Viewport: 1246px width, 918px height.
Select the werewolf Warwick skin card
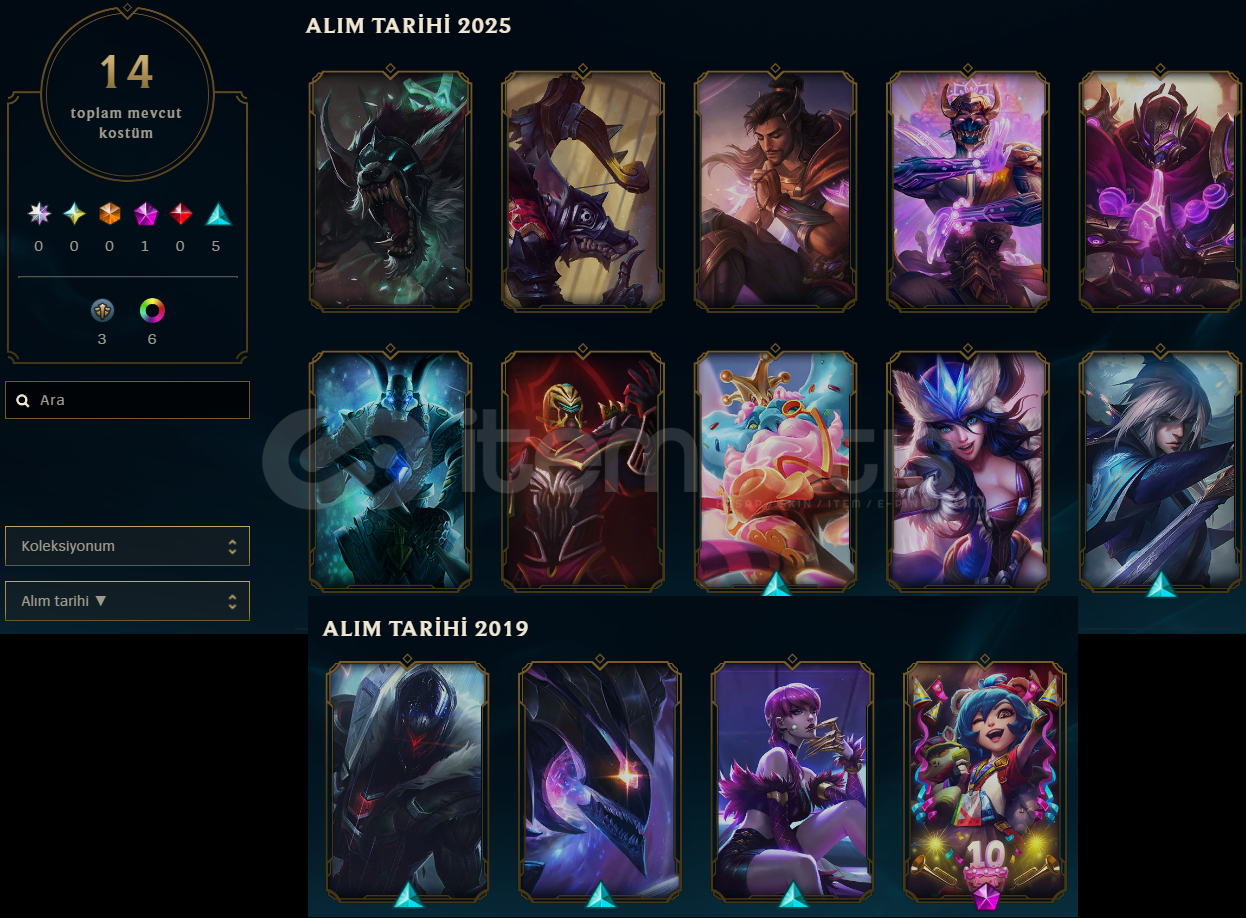(390, 189)
